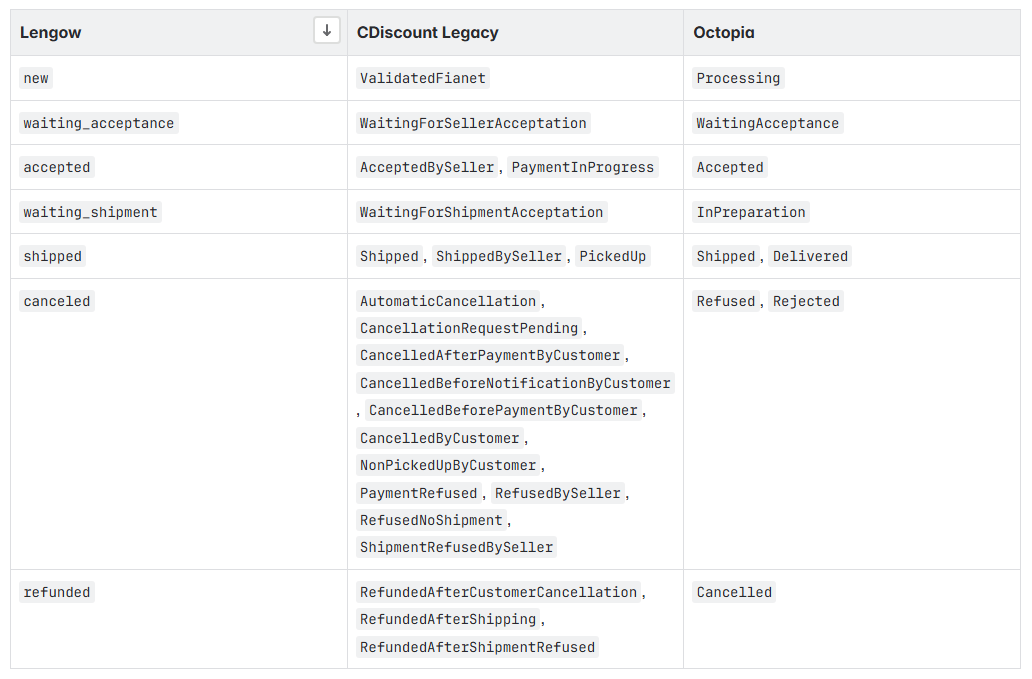Screen dimensions: 1032x679
Task: Click the canceled status in Lengow column
Action: [x=57, y=301]
